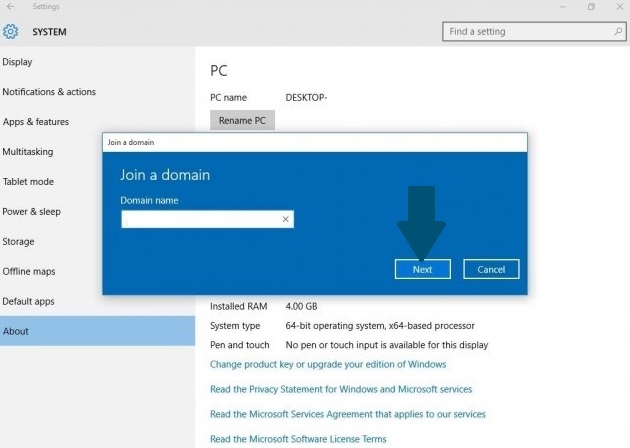Open Microsoft Software License Terms link
The height and width of the screenshot is (448, 630).
(298, 439)
